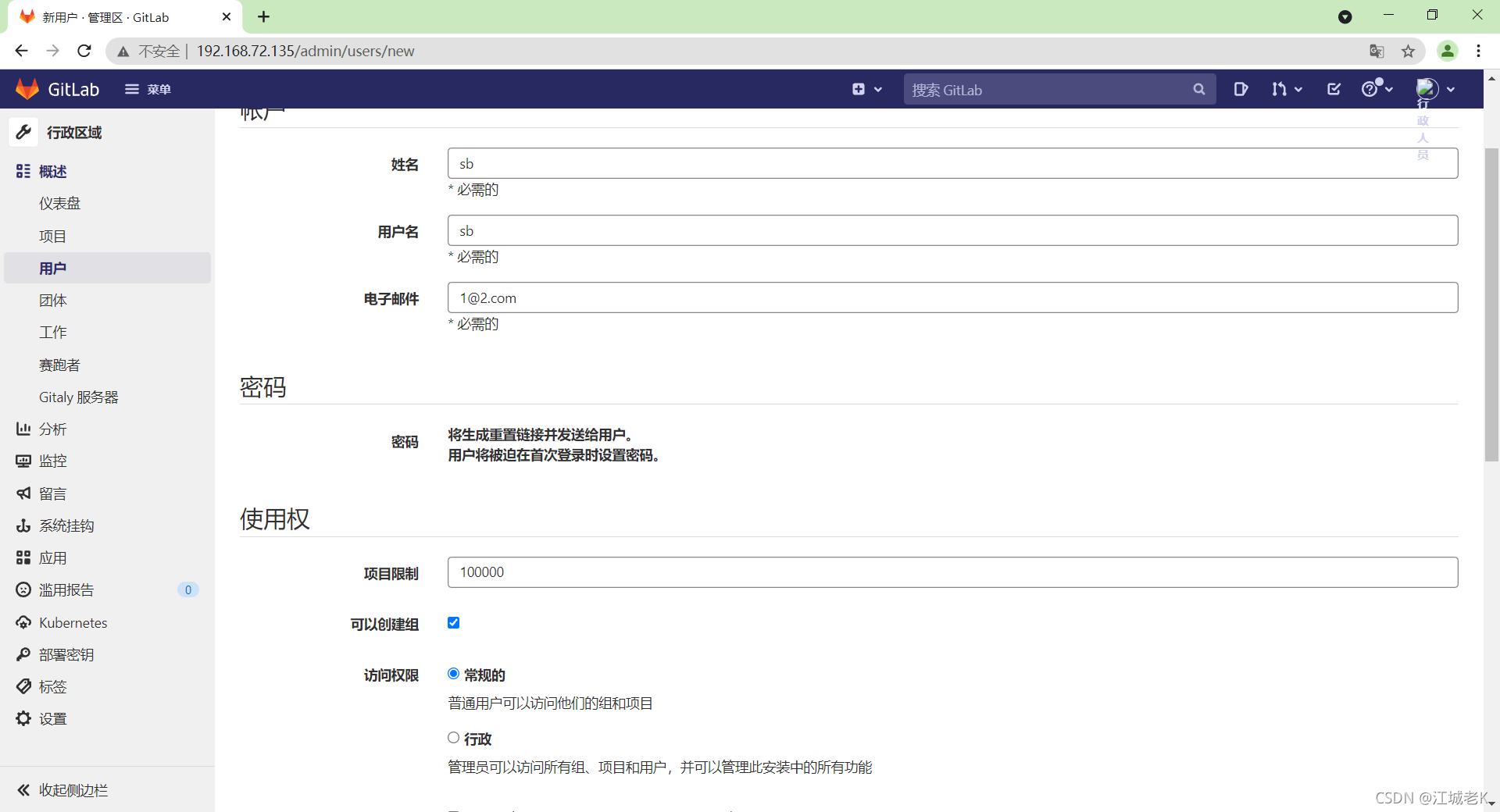Open Chrome three-dot menu
1500x812 pixels.
[1478, 51]
